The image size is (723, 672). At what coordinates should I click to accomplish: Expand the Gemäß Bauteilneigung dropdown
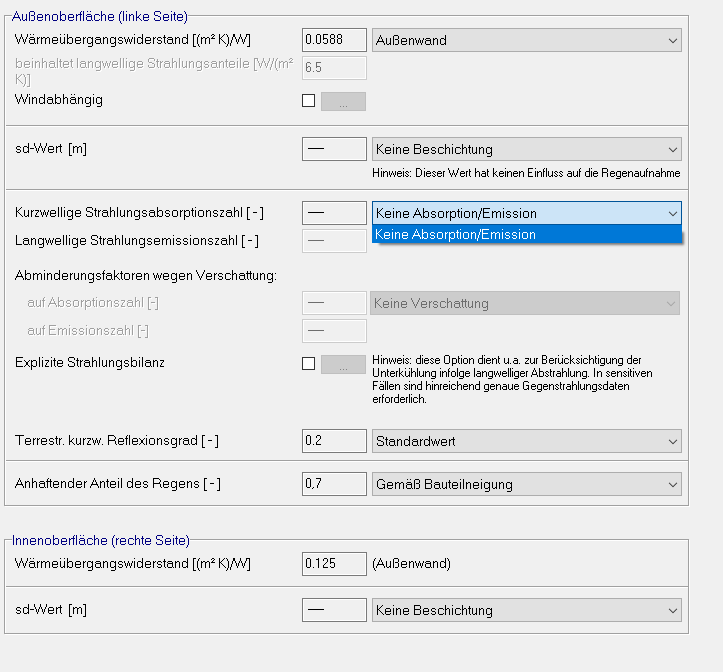526,485
